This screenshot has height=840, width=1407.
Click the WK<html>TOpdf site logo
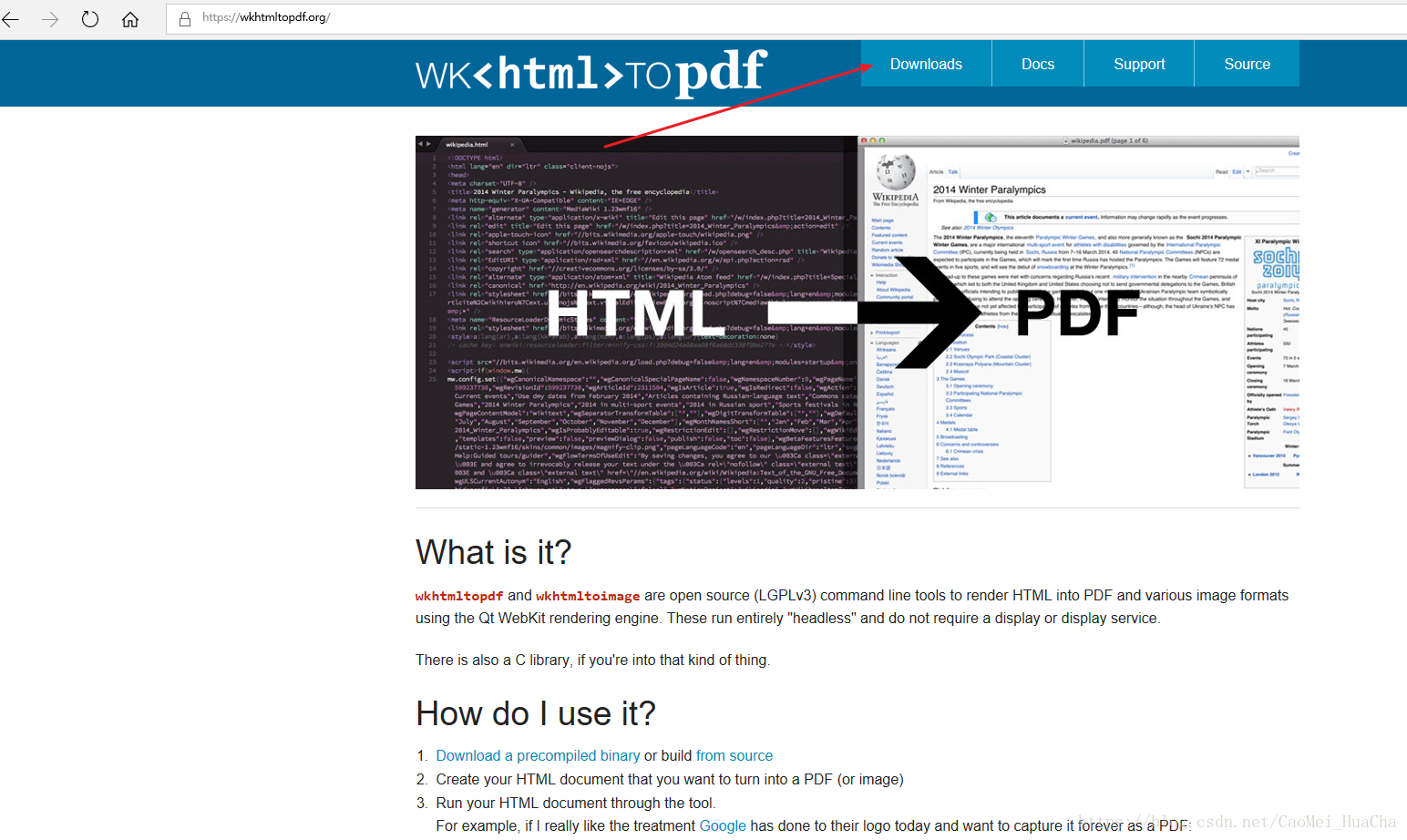pyautogui.click(x=591, y=72)
